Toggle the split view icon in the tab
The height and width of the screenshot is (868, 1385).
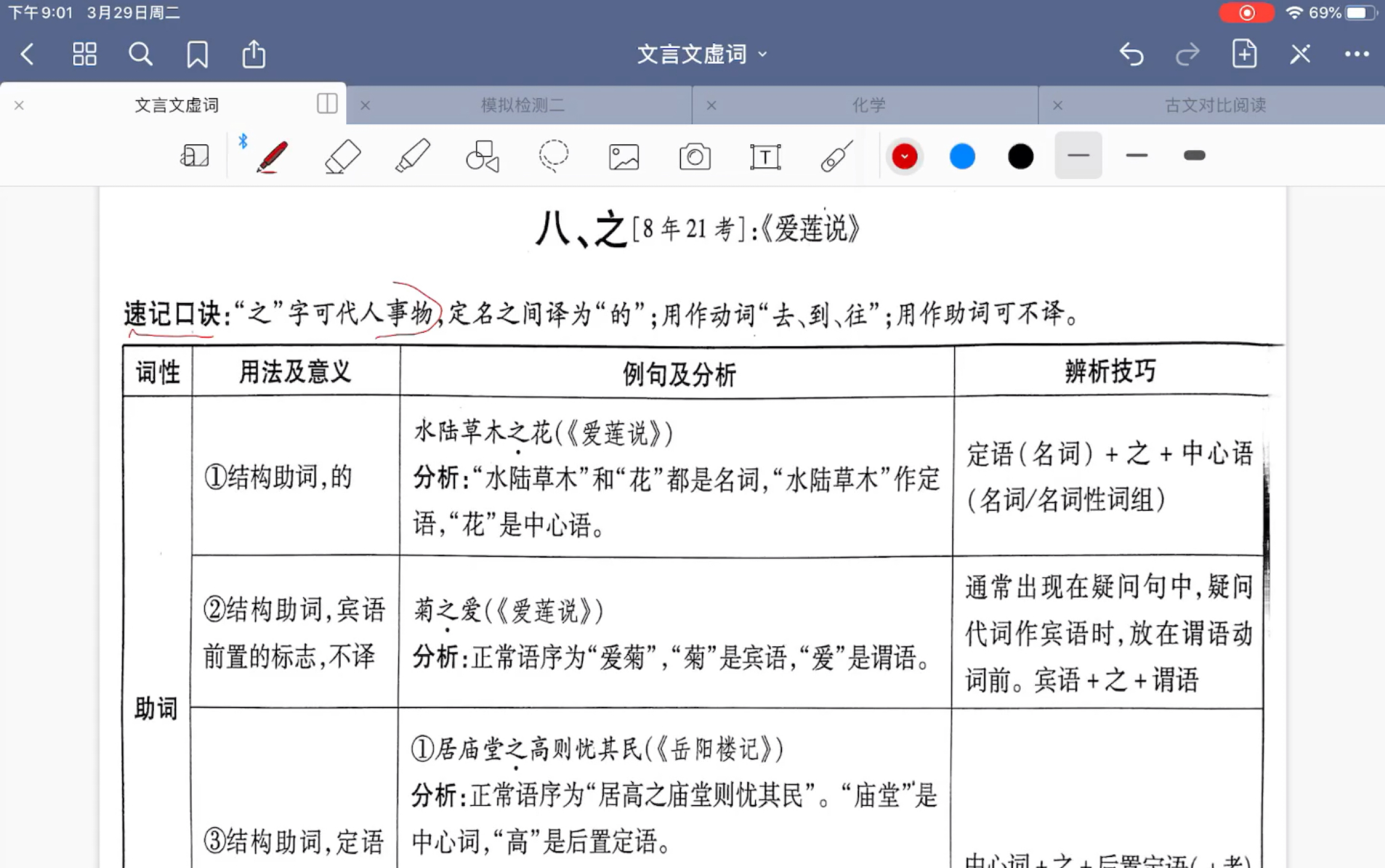pyautogui.click(x=327, y=103)
